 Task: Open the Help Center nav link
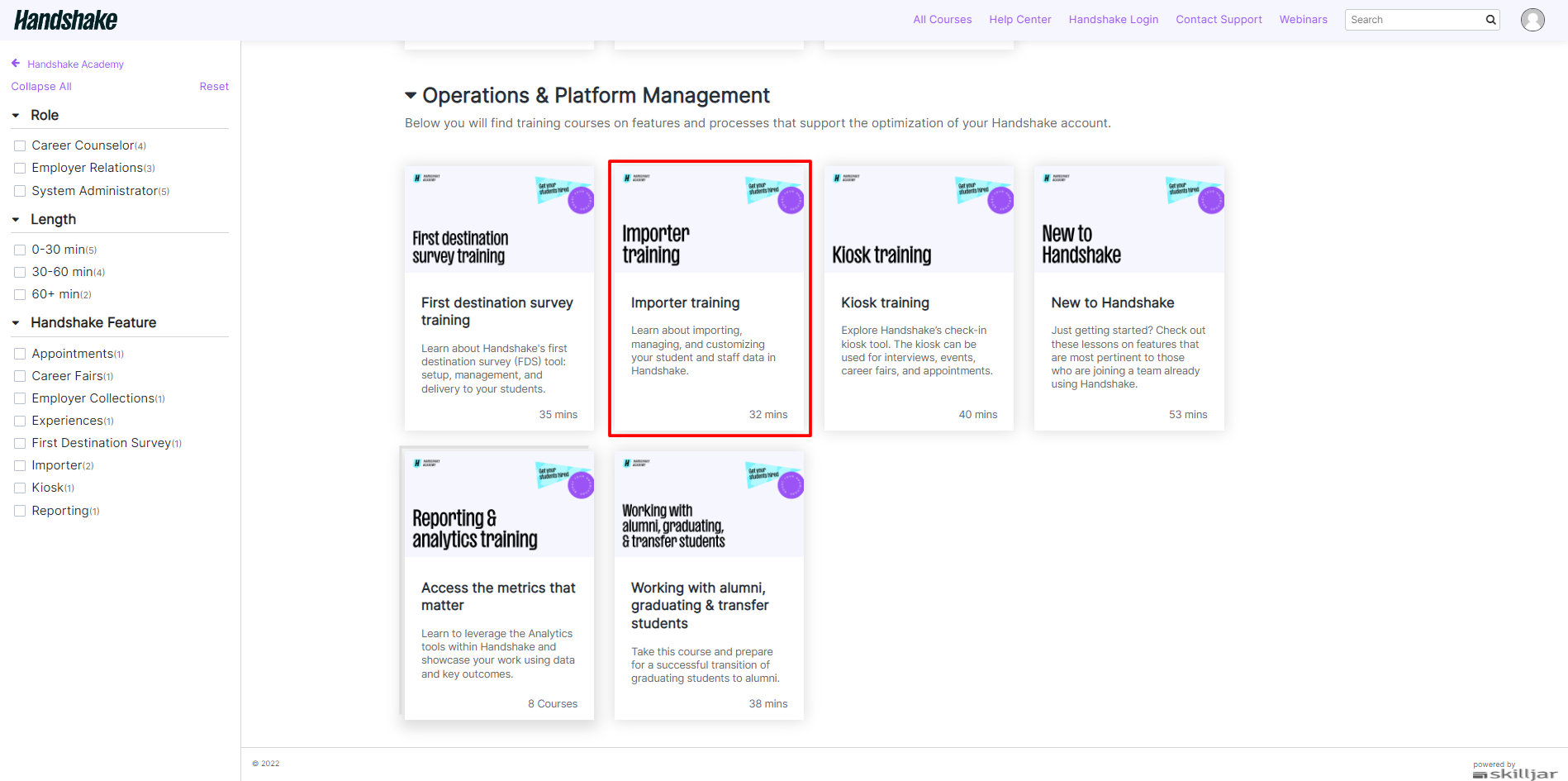click(x=1020, y=20)
